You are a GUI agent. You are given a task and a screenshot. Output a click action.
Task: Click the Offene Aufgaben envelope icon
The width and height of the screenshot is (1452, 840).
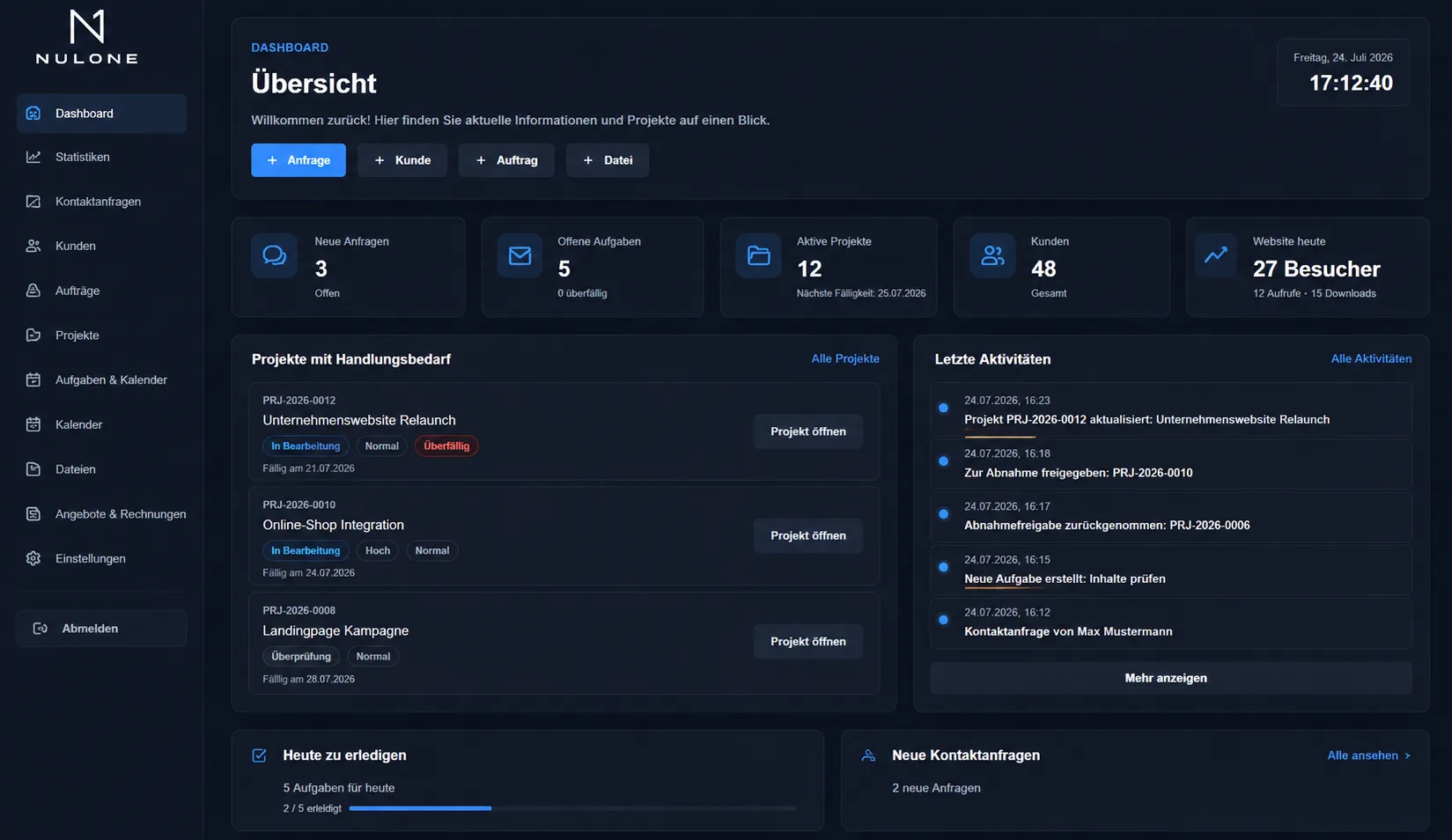point(520,255)
